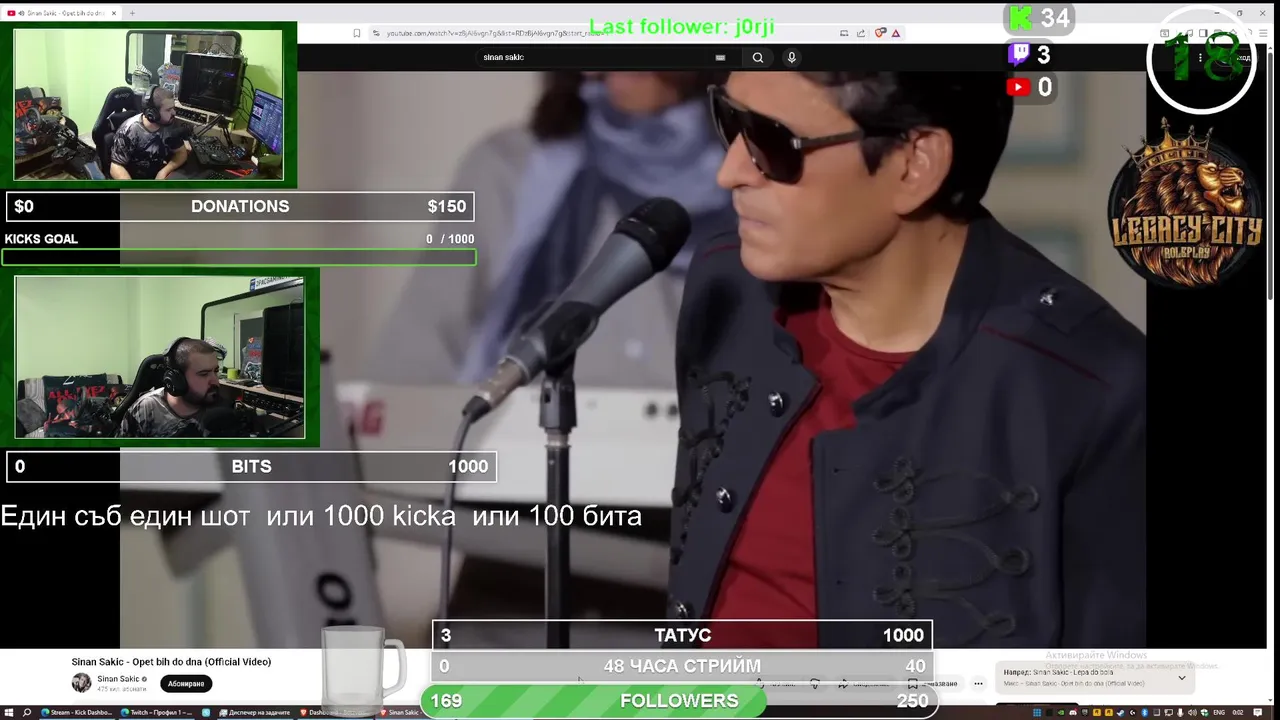The image size is (1280, 720).
Task: Switch input language via ENG indicator
Action: point(1219,712)
